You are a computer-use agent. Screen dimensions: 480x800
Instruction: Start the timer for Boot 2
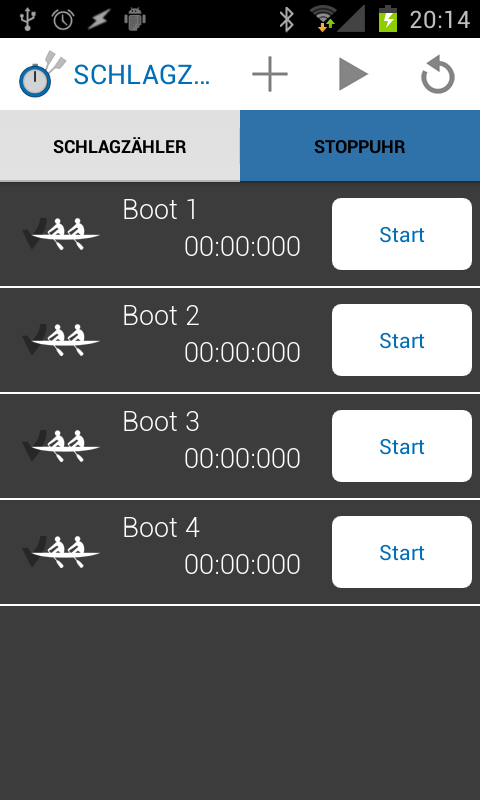tap(402, 340)
